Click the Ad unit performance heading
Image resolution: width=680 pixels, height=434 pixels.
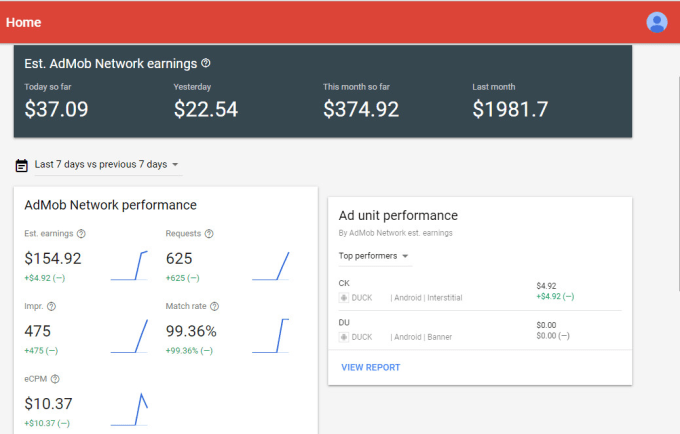pyautogui.click(x=398, y=215)
